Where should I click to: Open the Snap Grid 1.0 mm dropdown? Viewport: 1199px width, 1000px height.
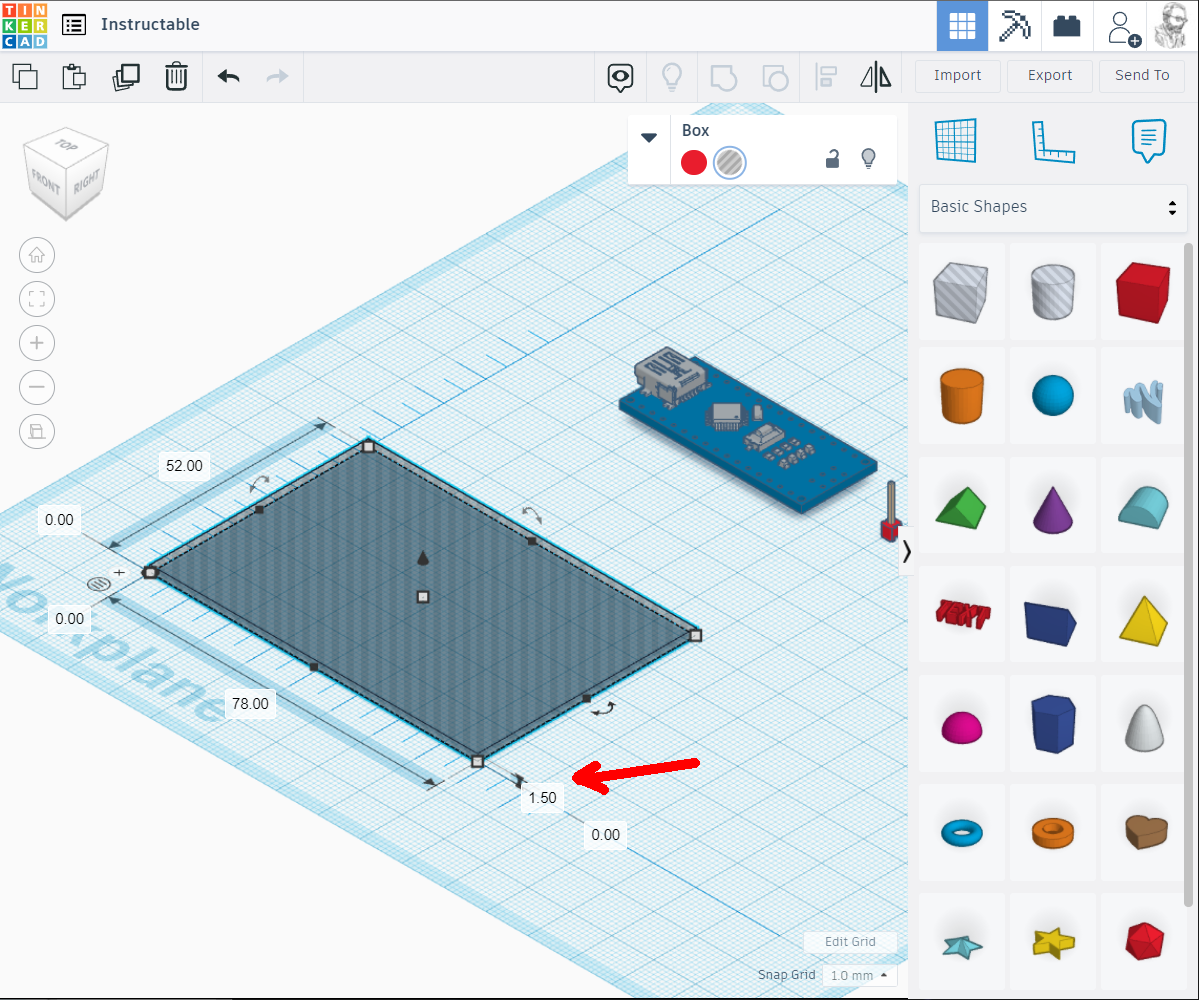(x=859, y=976)
